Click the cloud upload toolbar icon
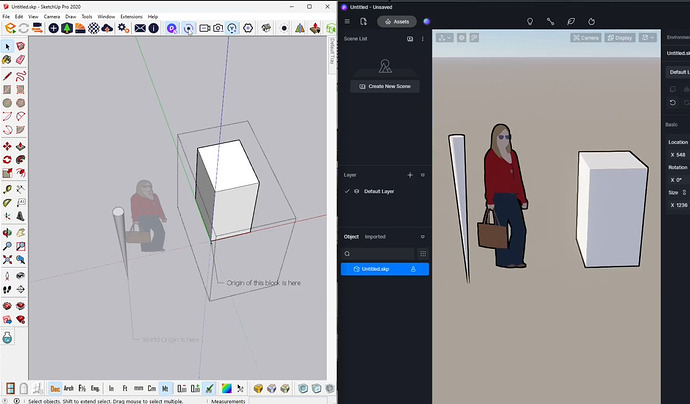 pyautogui.click(x=107, y=28)
